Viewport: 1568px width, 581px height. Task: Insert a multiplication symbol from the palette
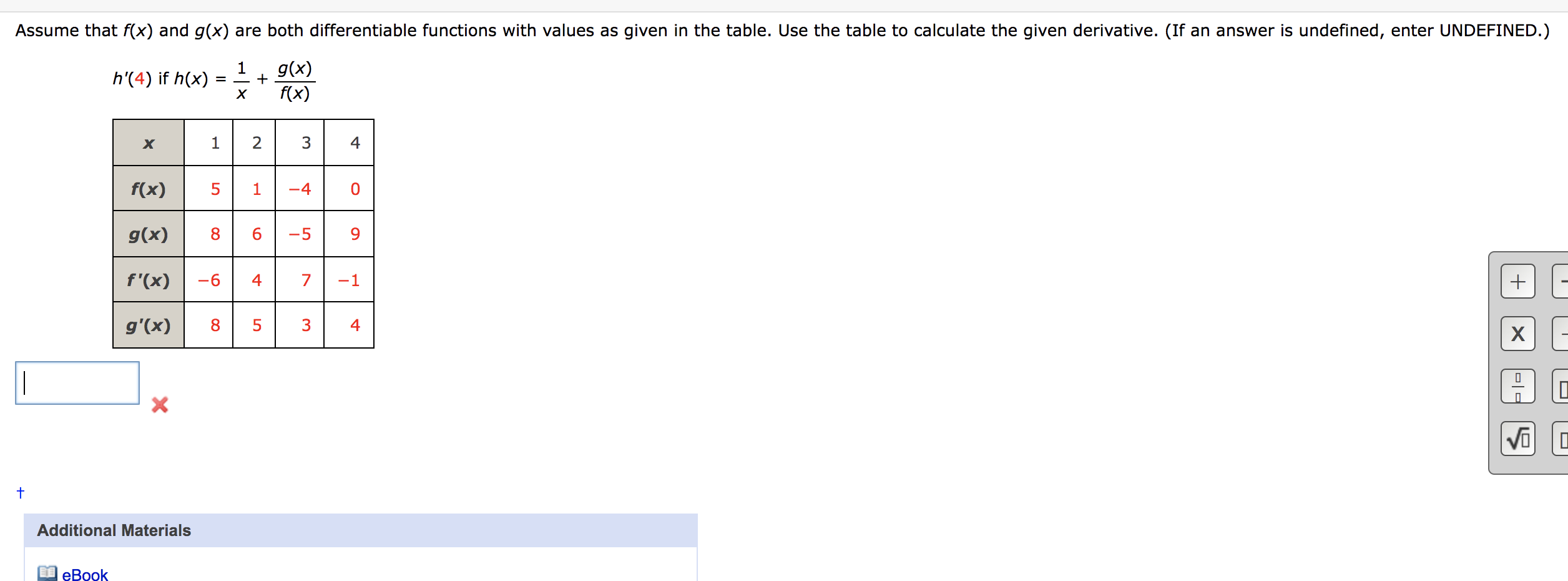tap(1519, 333)
